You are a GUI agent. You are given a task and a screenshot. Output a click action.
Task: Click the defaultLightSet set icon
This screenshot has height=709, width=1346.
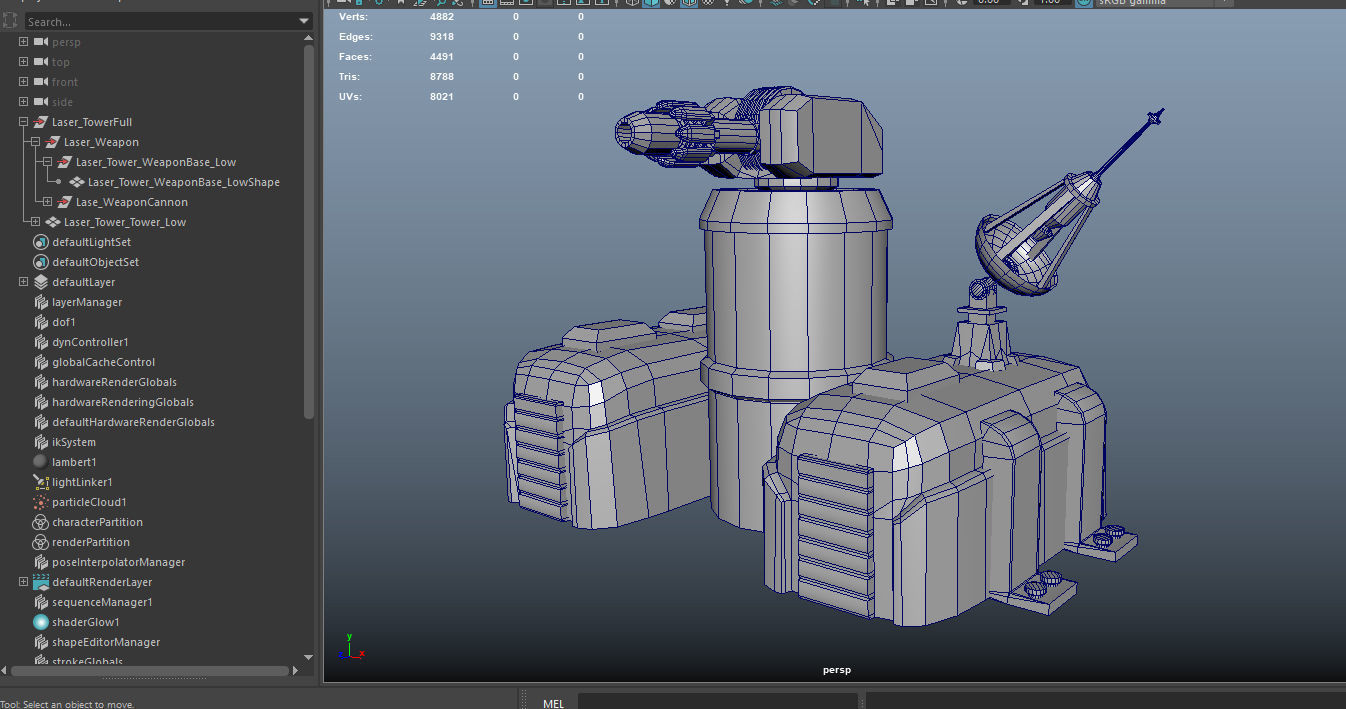point(41,242)
